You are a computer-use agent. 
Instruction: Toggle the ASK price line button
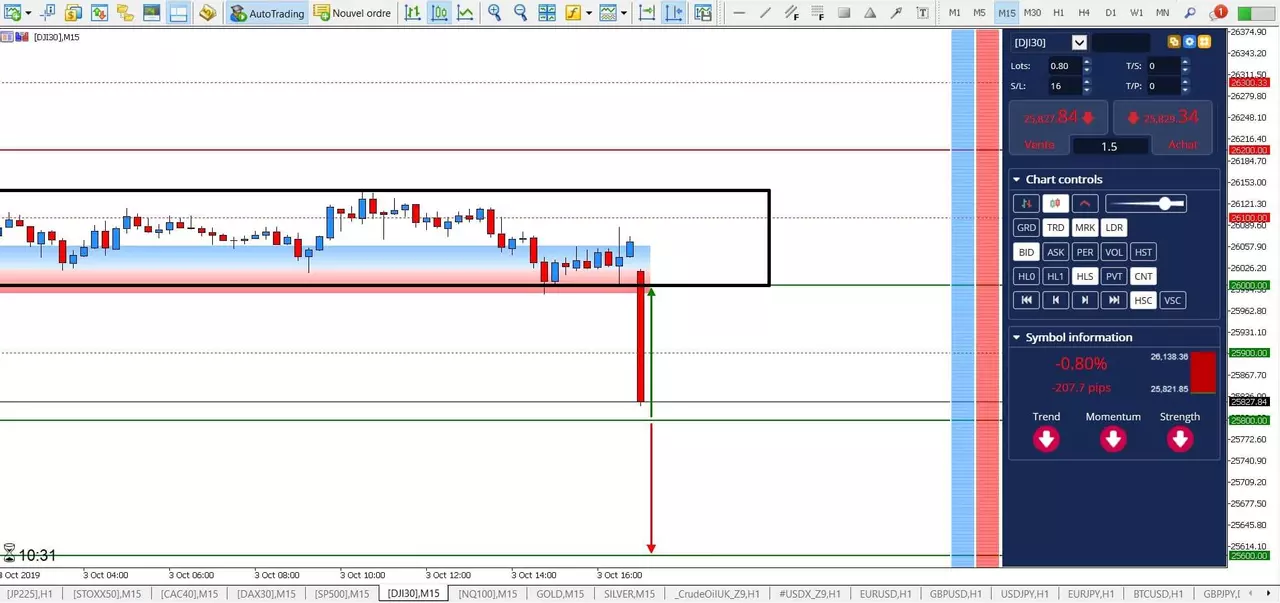click(x=1055, y=252)
